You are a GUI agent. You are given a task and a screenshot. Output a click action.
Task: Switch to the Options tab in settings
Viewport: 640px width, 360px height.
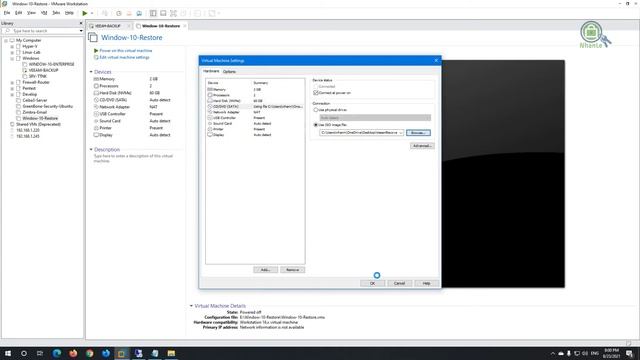click(x=229, y=71)
